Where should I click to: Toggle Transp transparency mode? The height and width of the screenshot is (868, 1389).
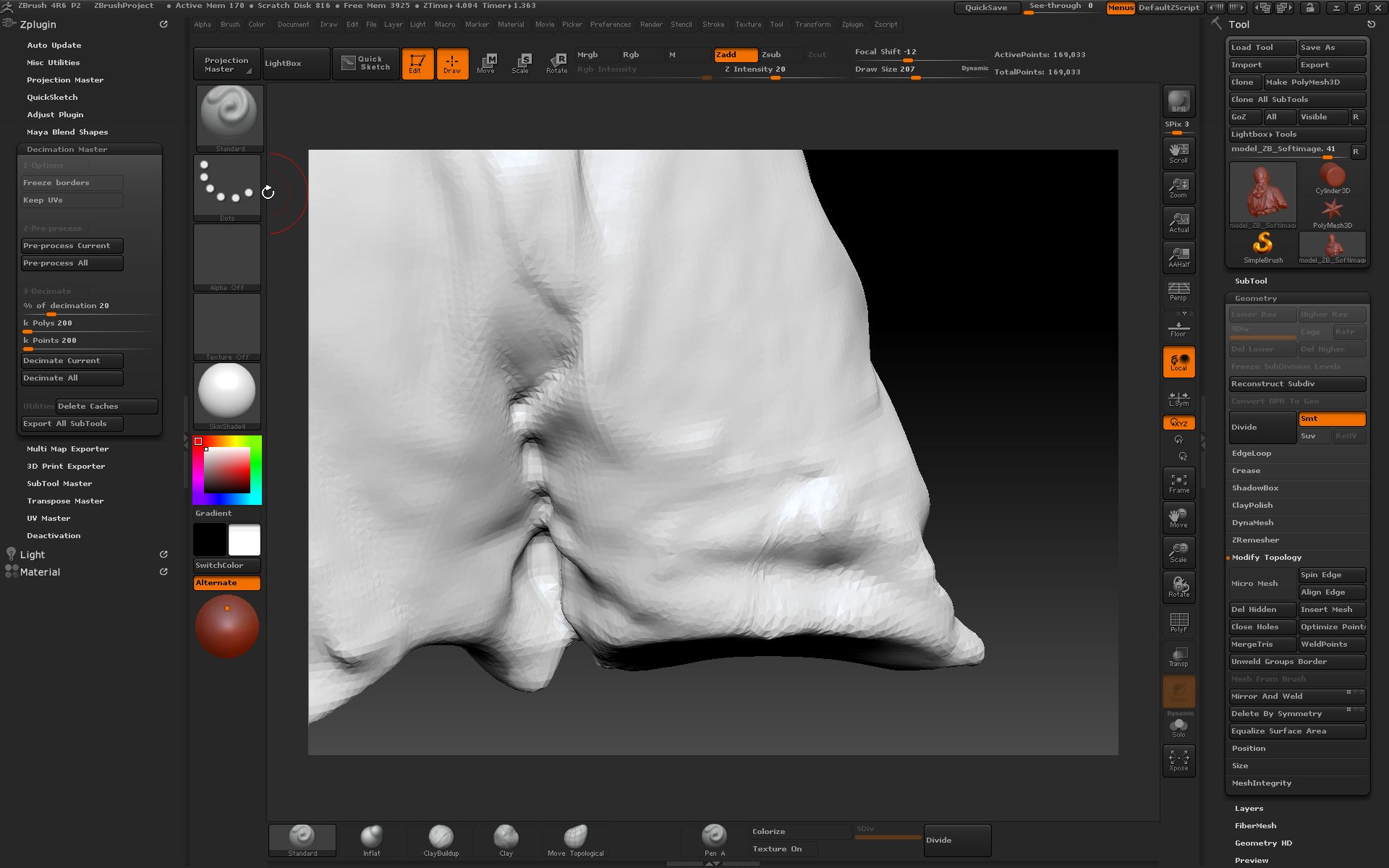pos(1178,657)
